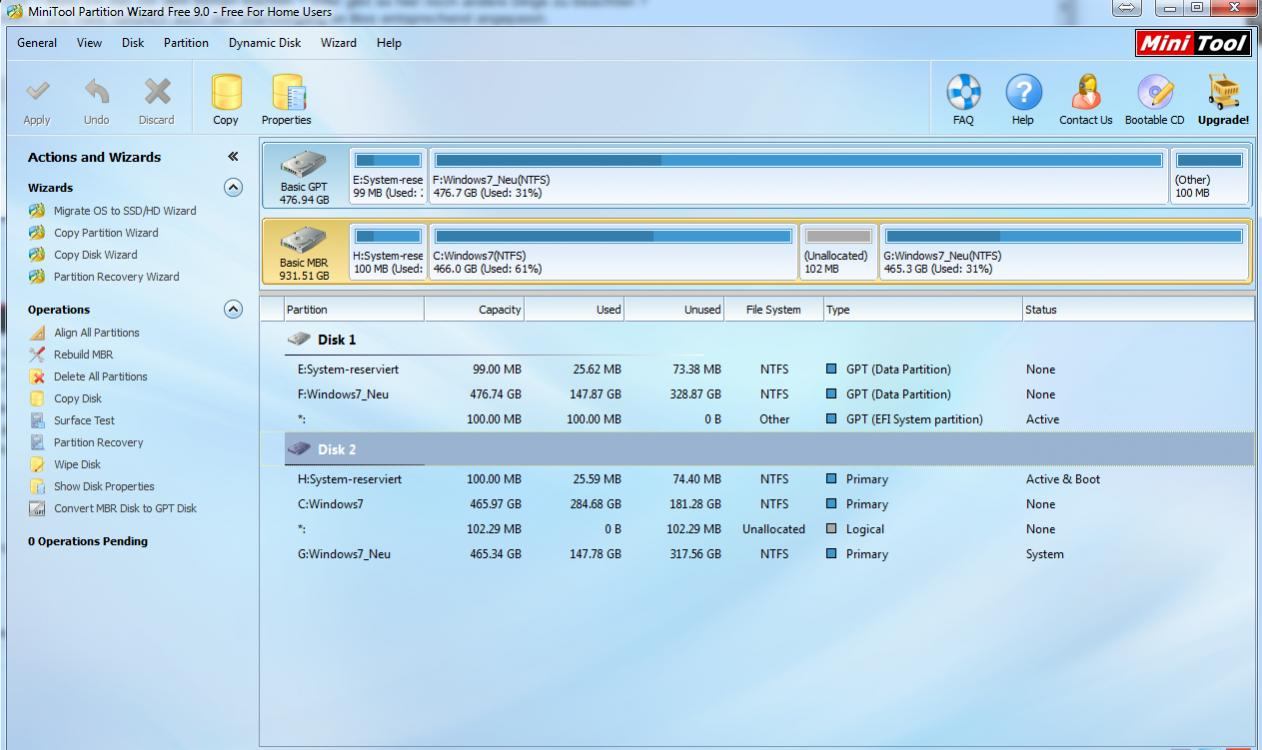1262x750 pixels.
Task: Open the Help menu
Action: coord(389,43)
